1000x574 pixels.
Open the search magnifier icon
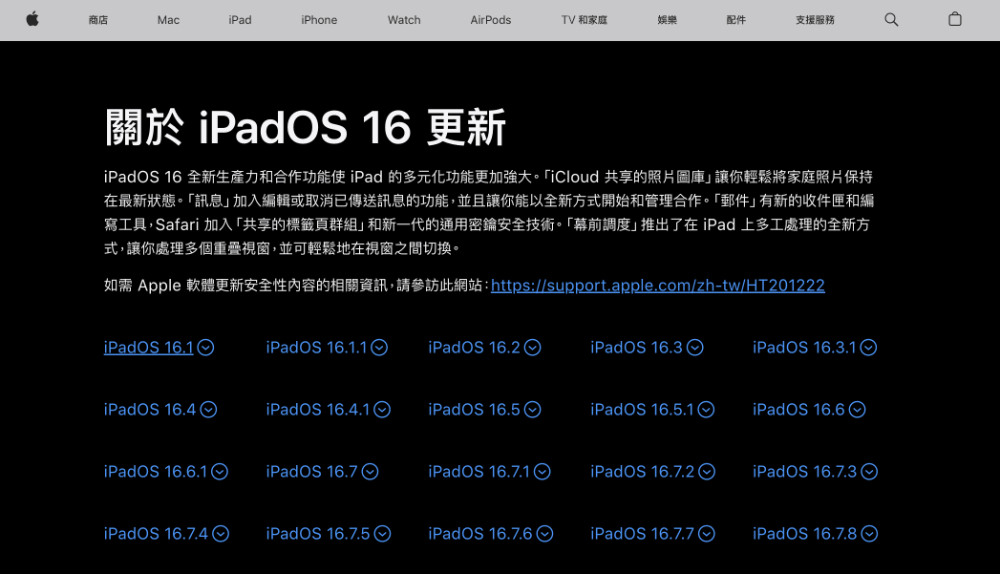click(x=891, y=20)
